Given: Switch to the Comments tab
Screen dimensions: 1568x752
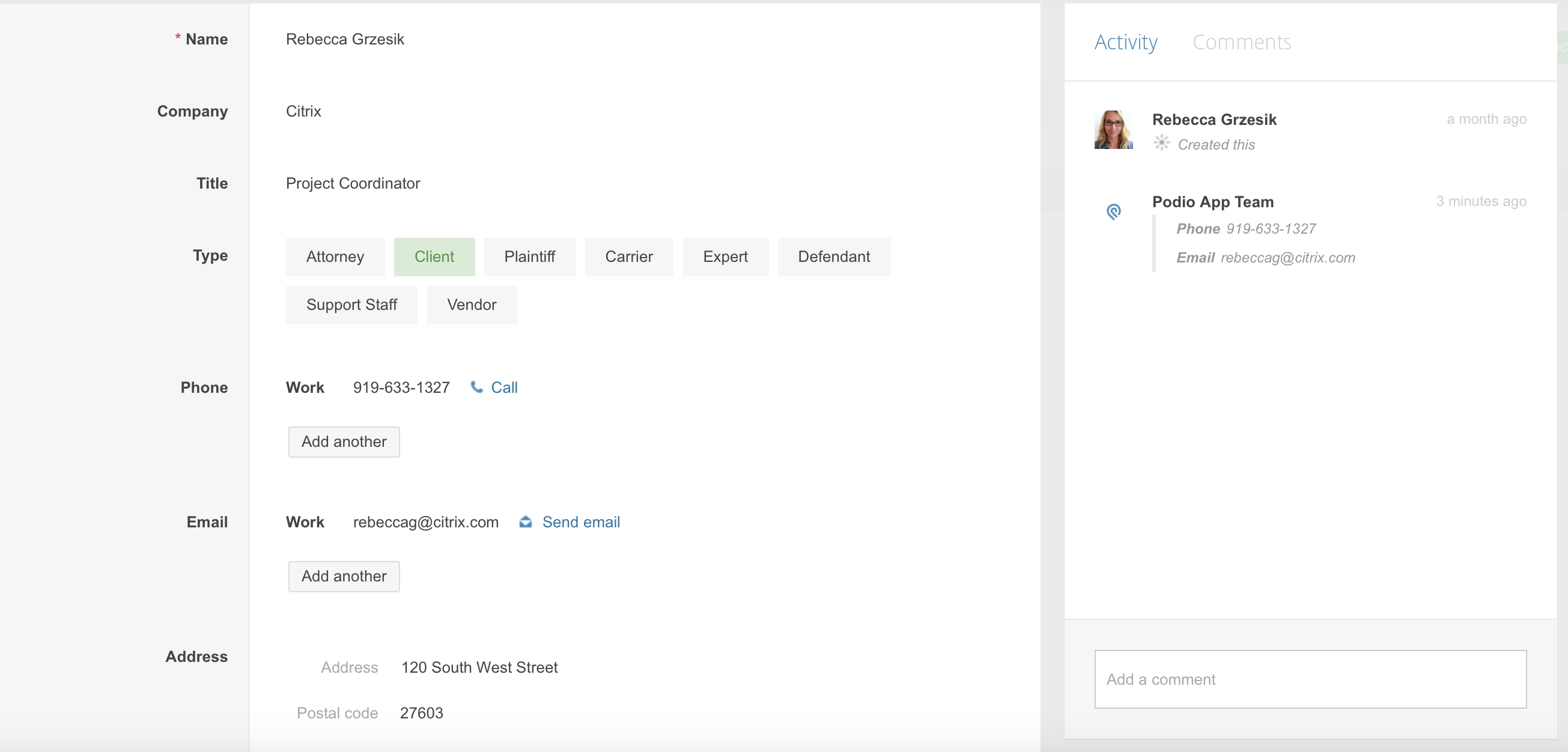Looking at the screenshot, I should pyautogui.click(x=1241, y=42).
